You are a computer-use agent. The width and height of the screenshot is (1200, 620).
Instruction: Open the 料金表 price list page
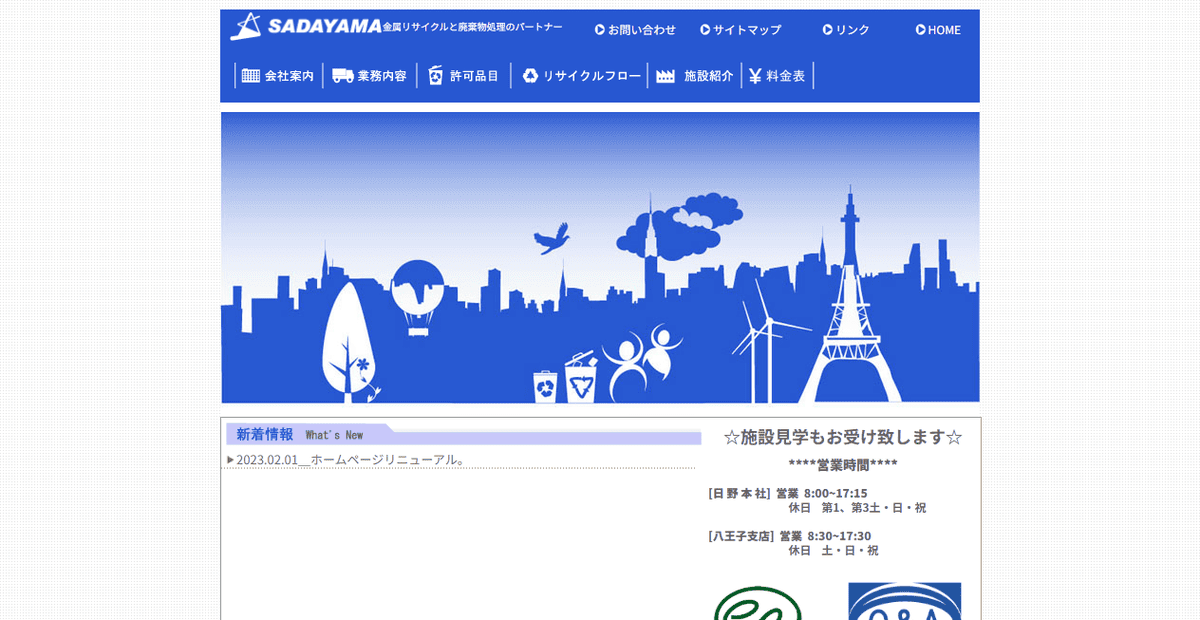(x=786, y=74)
